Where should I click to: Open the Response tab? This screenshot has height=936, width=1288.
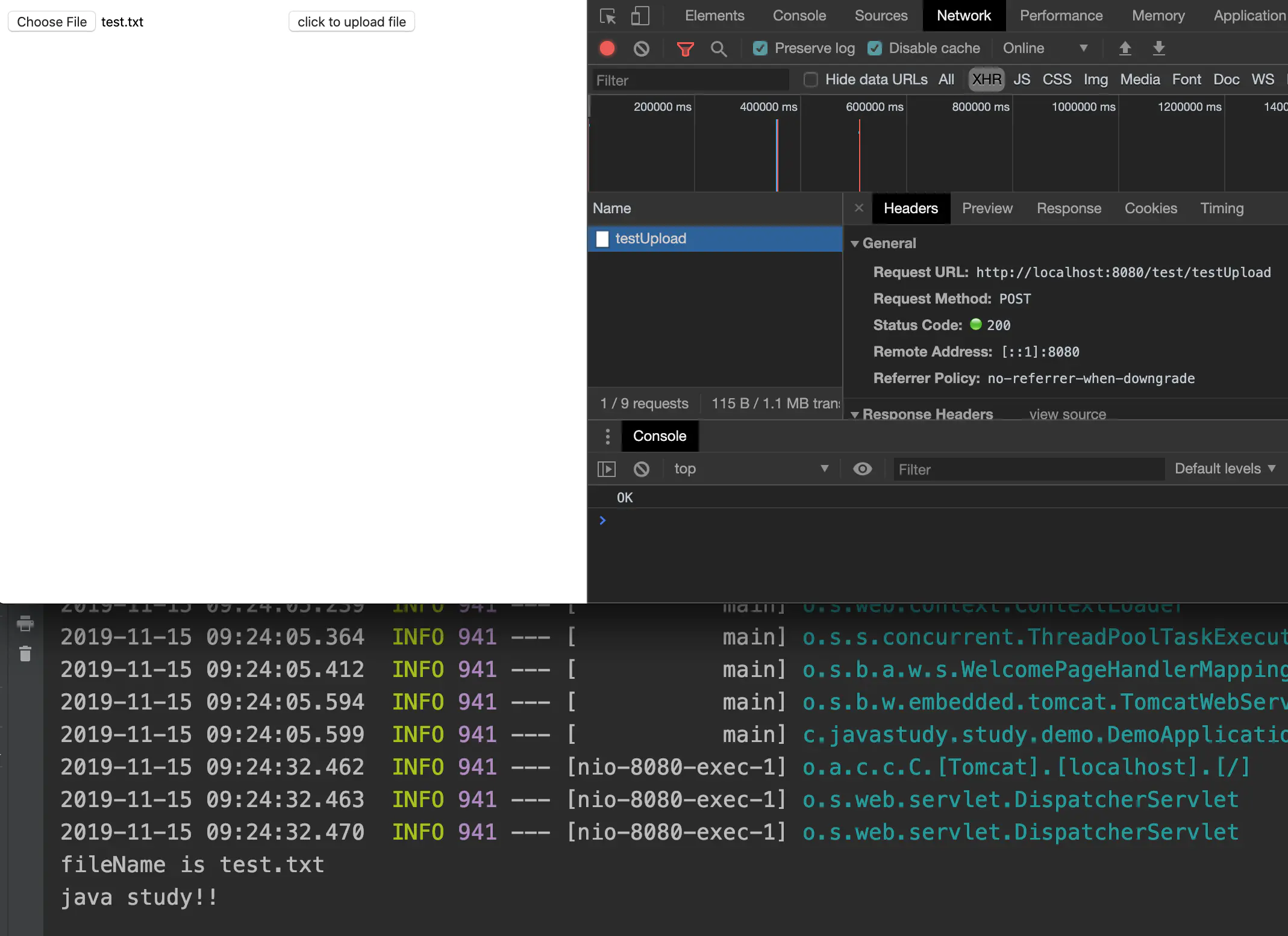(x=1069, y=208)
